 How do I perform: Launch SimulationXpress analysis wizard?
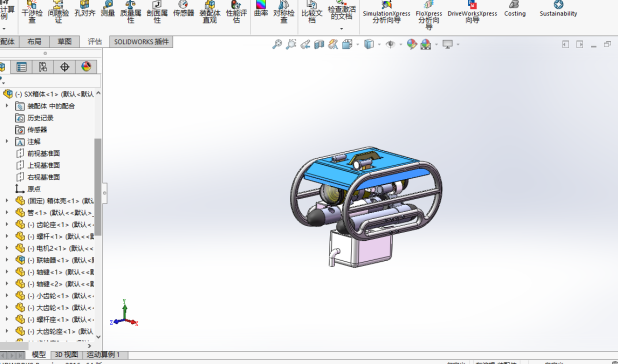[386, 11]
